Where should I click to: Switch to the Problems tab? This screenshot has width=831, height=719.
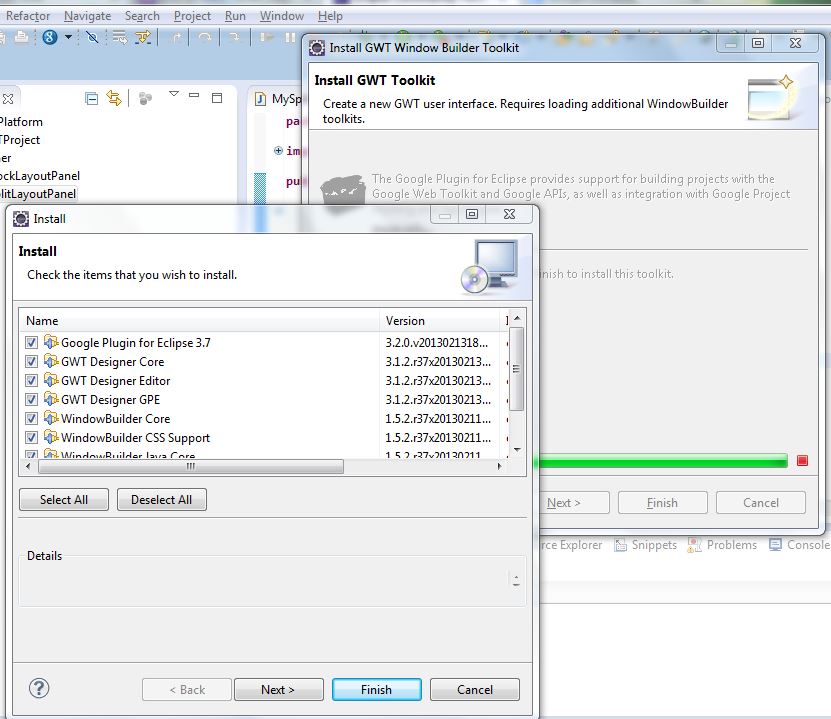(x=722, y=545)
